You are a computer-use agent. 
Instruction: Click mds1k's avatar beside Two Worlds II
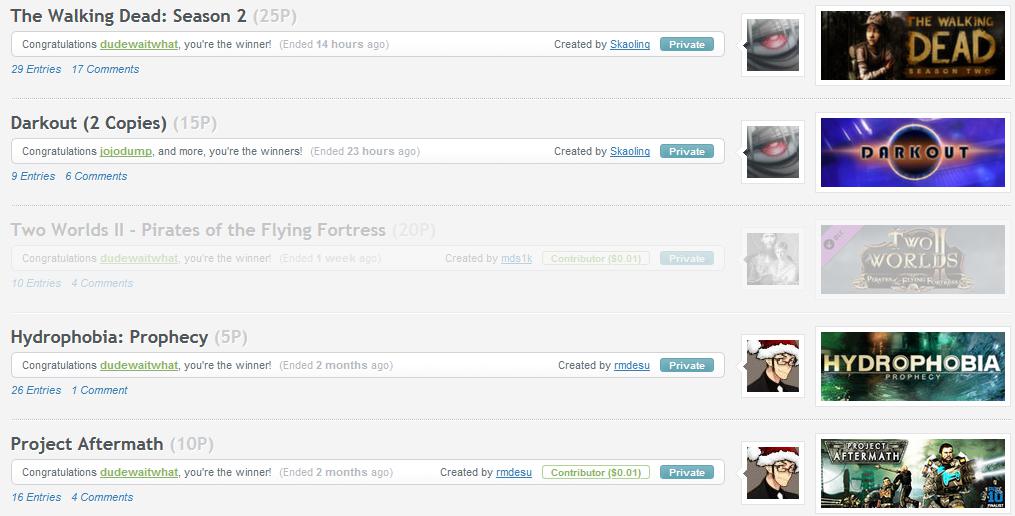pyautogui.click(x=772, y=259)
